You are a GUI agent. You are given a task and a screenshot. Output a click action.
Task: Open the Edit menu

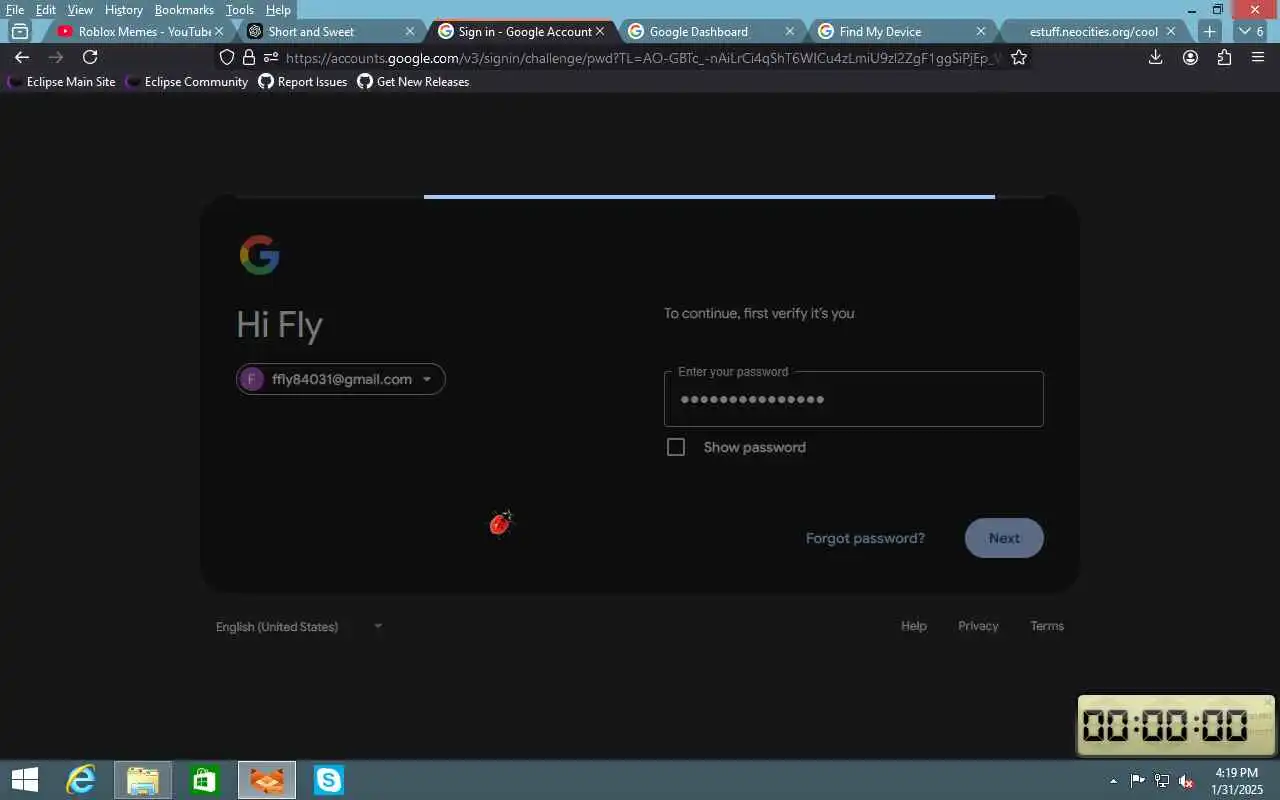(46, 10)
